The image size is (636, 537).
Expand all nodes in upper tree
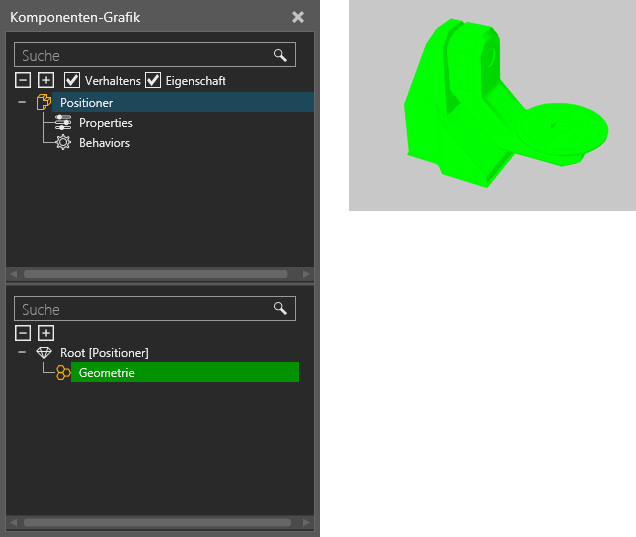pos(46,80)
